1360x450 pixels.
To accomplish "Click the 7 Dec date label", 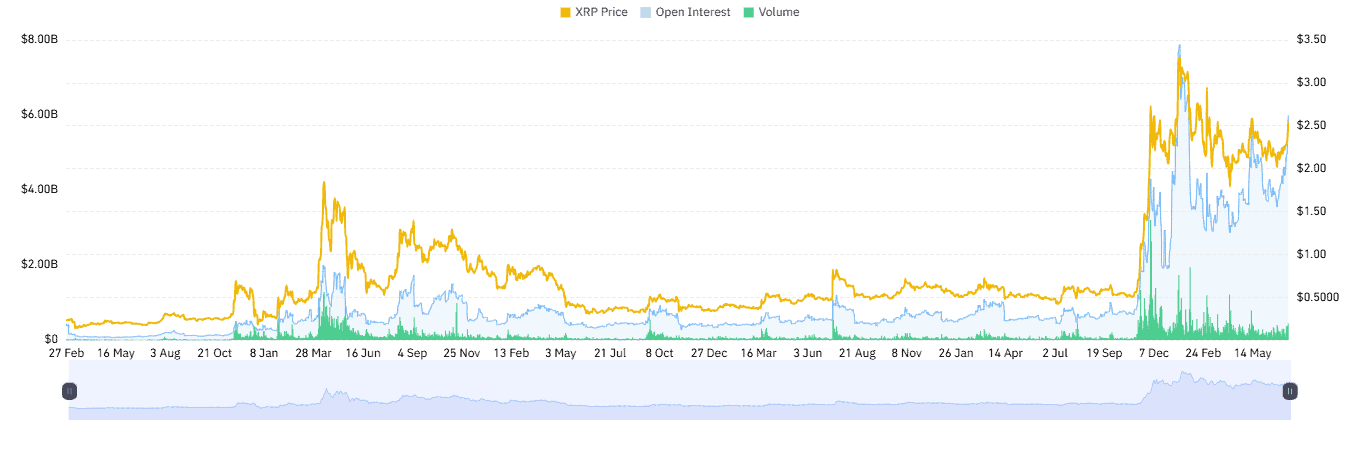I will point(1154,353).
